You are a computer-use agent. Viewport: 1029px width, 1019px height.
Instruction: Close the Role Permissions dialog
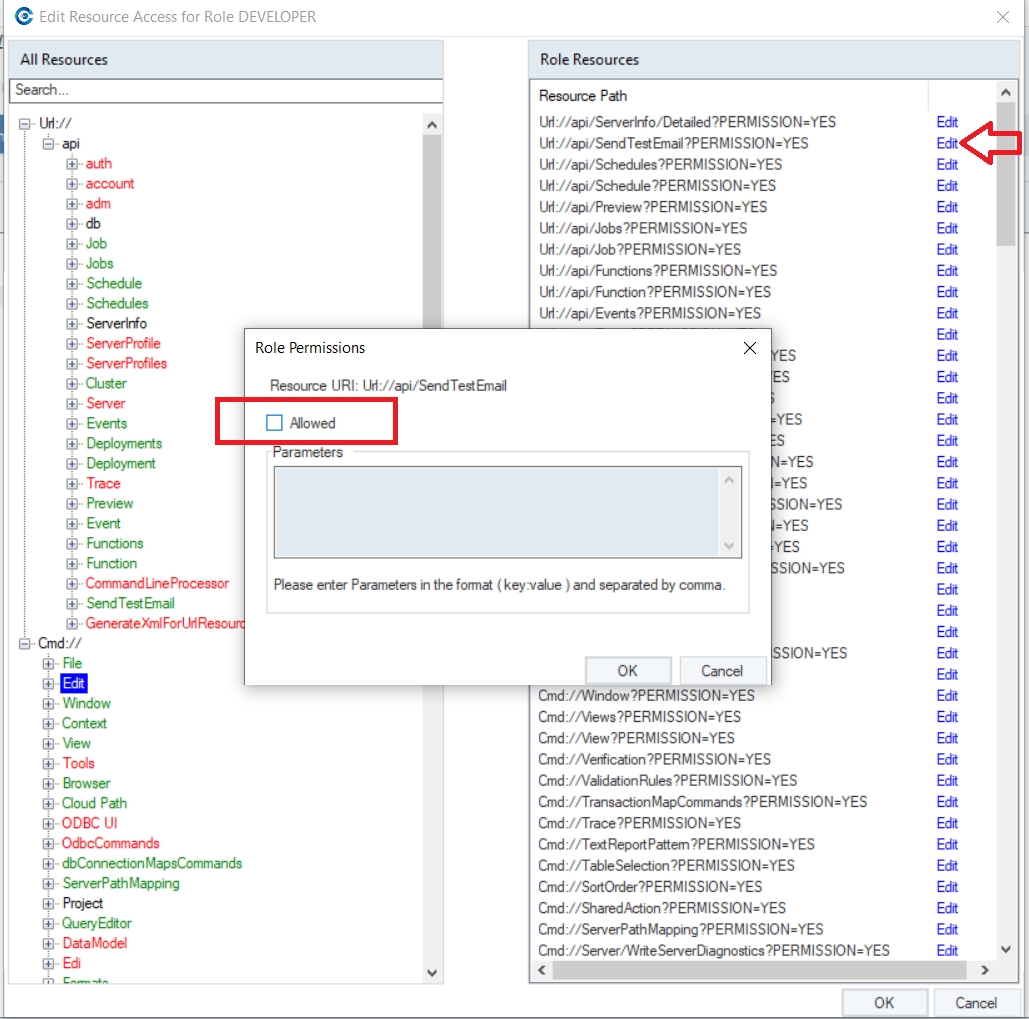pyautogui.click(x=750, y=348)
